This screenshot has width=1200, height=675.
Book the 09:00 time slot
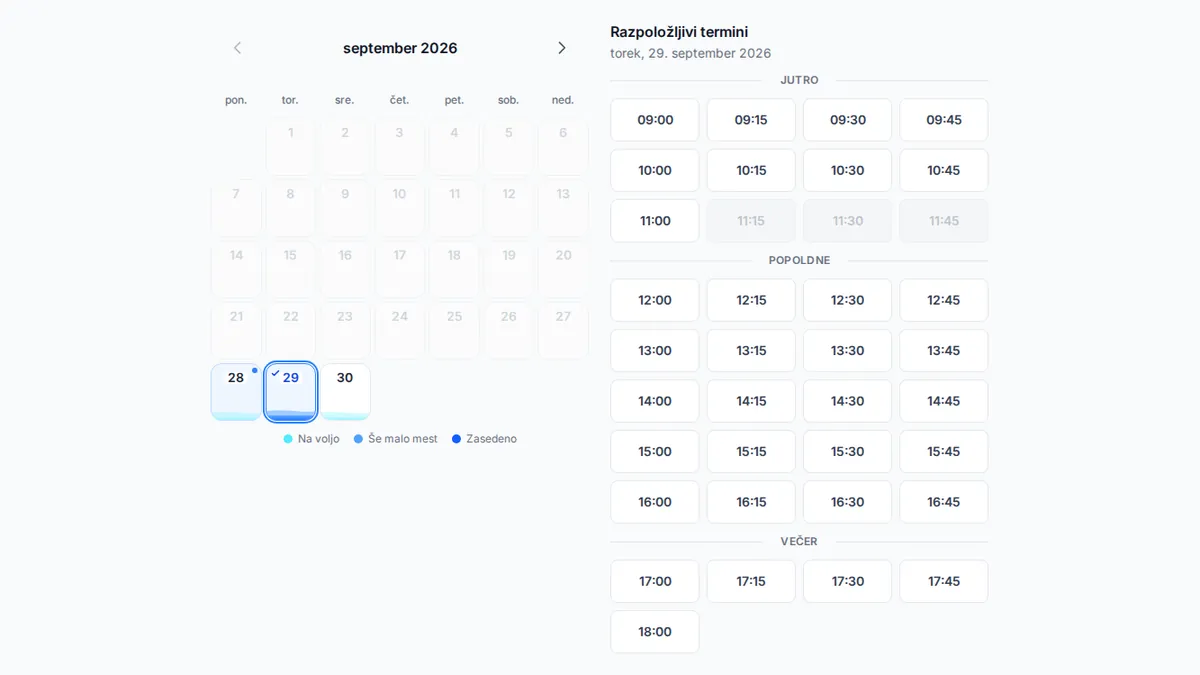pos(655,120)
